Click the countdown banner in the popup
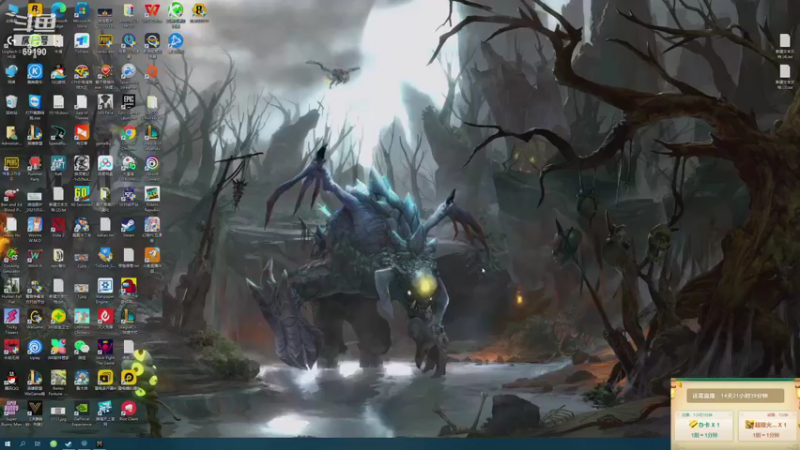The height and width of the screenshot is (450, 800). click(735, 395)
